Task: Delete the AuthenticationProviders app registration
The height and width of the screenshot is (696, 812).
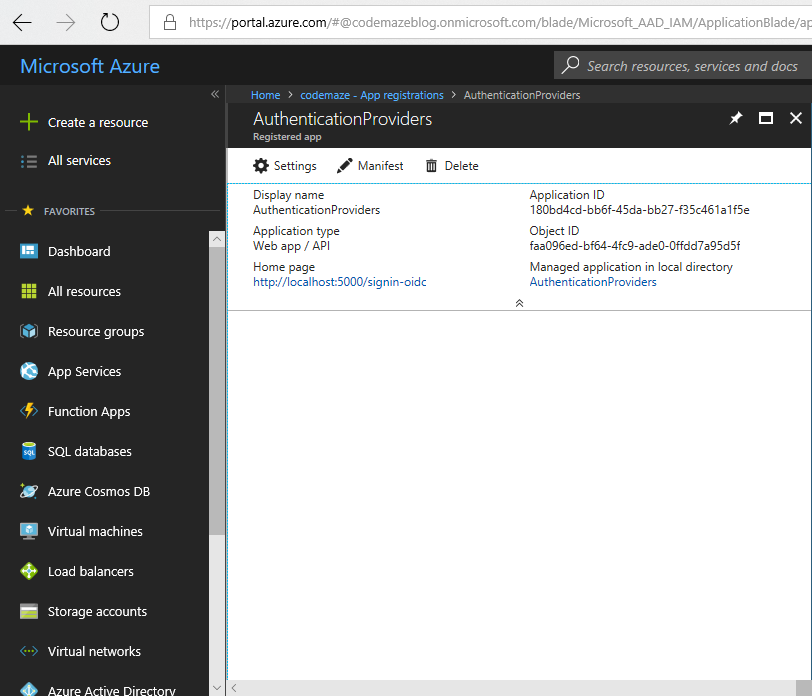Action: tap(452, 166)
